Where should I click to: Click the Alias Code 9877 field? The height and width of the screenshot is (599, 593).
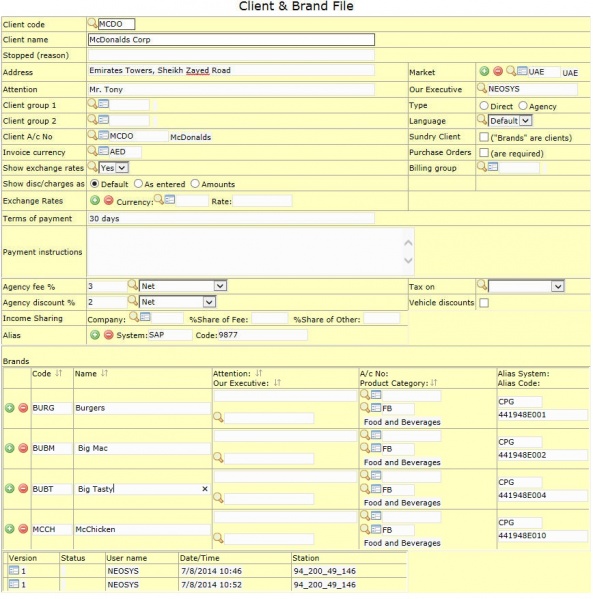[x=262, y=335]
